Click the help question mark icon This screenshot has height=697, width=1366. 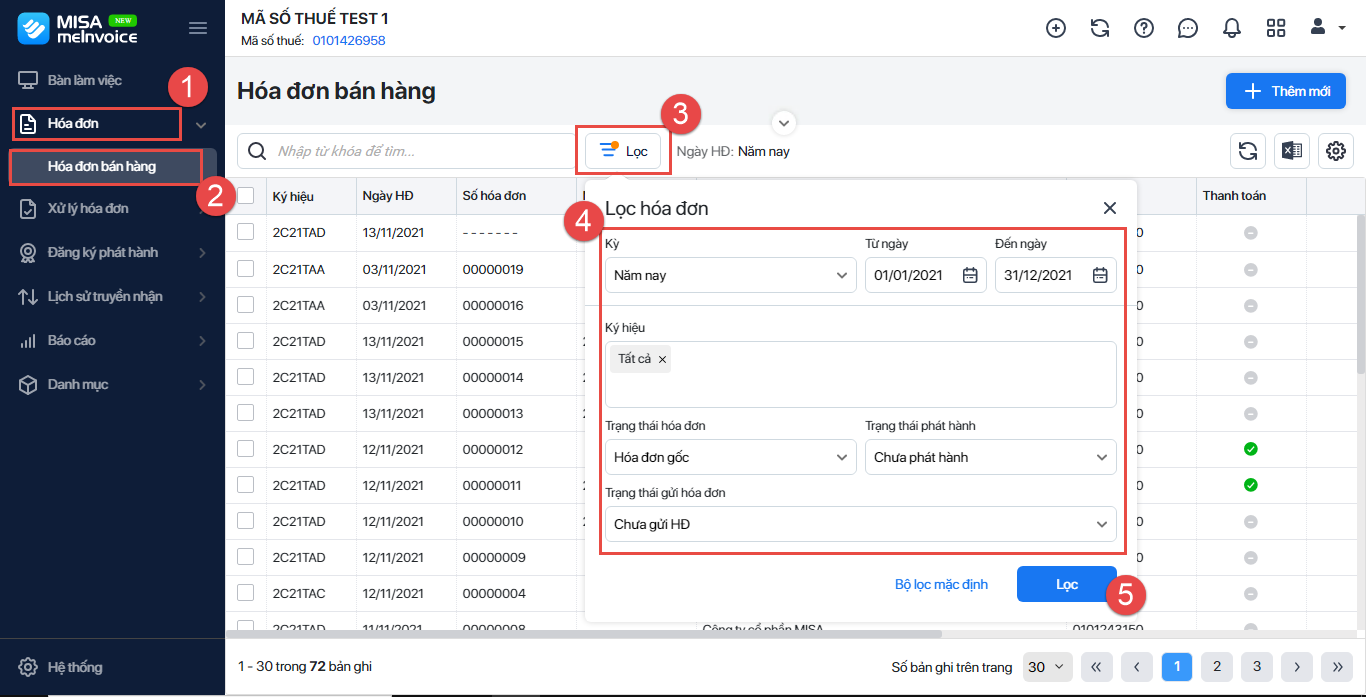(x=1143, y=28)
